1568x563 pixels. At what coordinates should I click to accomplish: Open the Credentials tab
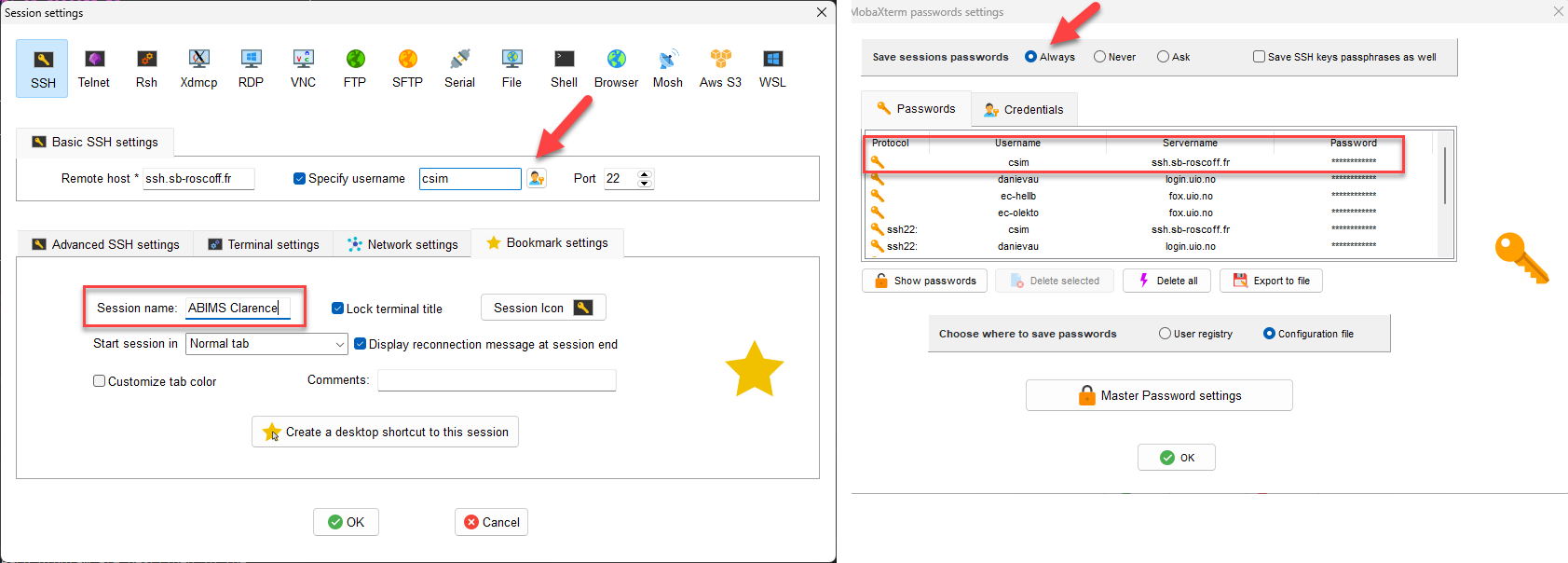(1024, 109)
